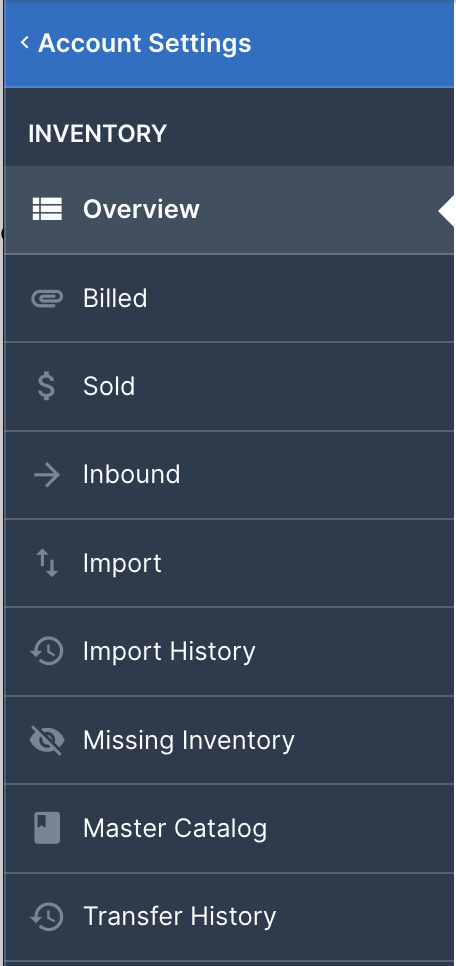Click the Transfer History clock icon
Screen dimensions: 456x966
(x=47, y=917)
